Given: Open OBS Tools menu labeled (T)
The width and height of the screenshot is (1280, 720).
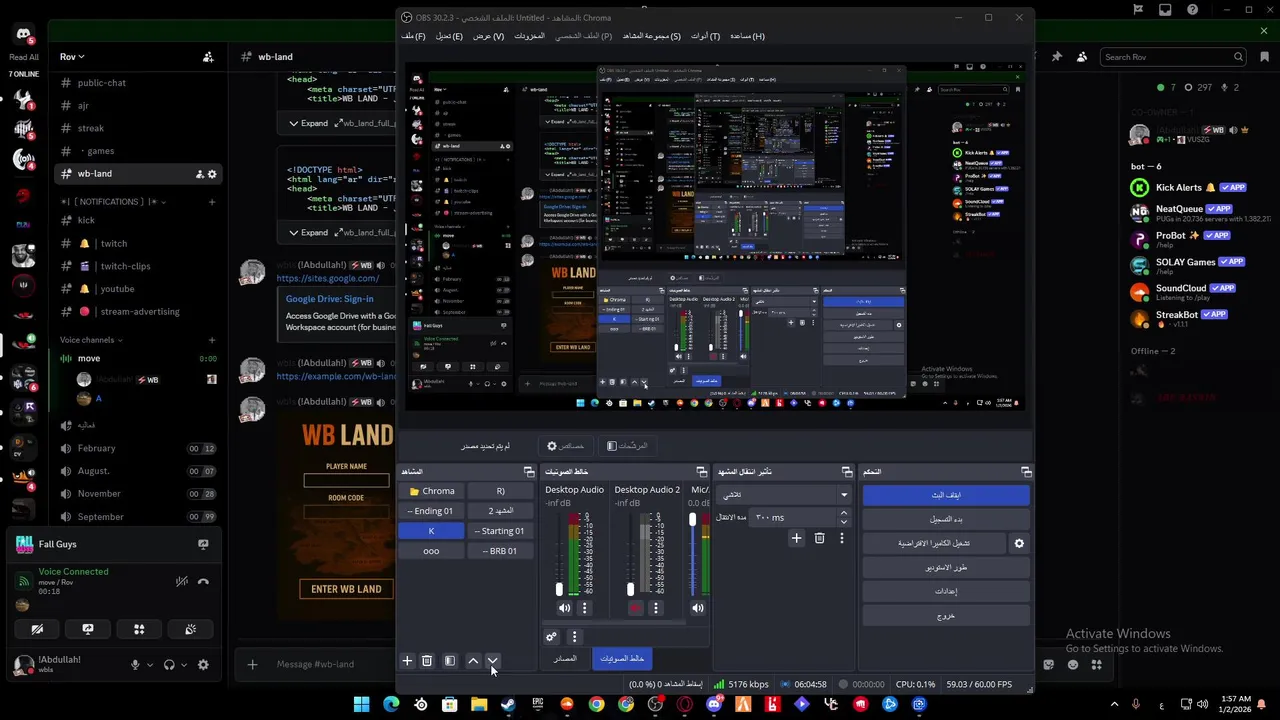Looking at the screenshot, I should (x=705, y=36).
